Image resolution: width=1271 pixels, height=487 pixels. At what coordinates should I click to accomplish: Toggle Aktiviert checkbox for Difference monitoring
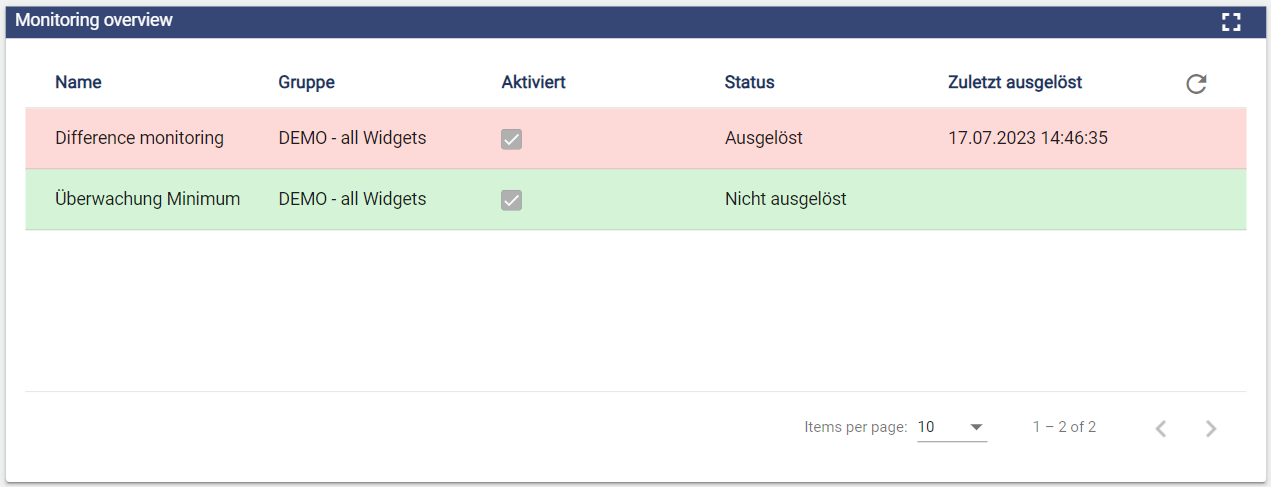pyautogui.click(x=511, y=139)
